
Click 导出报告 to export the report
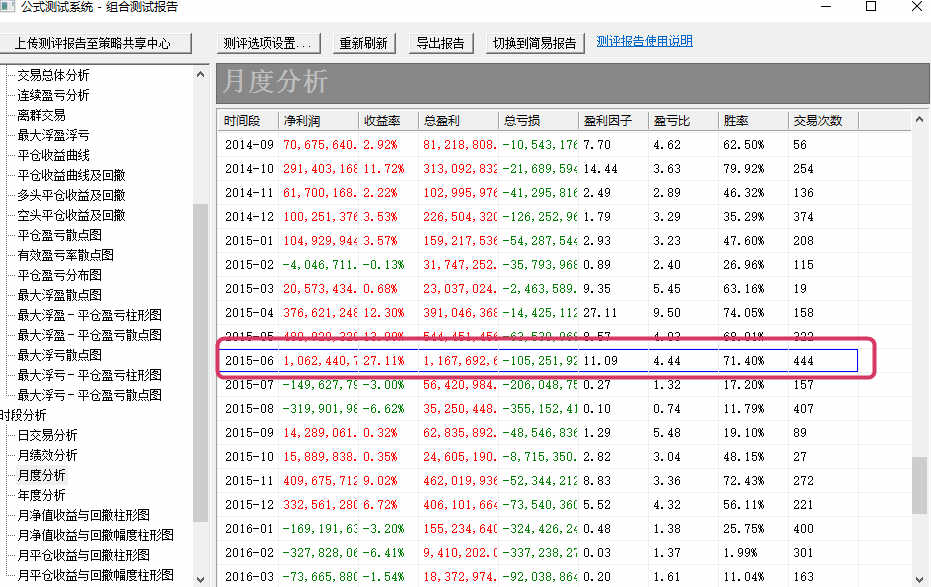440,44
